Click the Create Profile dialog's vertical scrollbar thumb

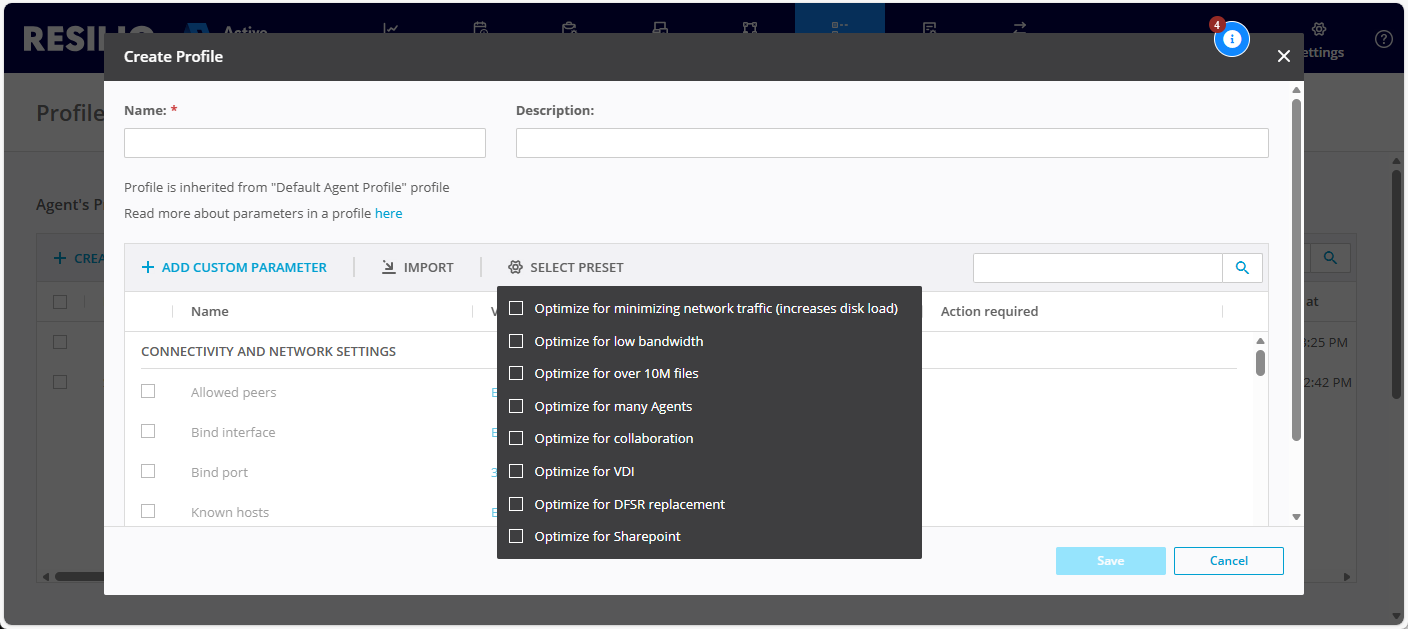coord(1296,270)
